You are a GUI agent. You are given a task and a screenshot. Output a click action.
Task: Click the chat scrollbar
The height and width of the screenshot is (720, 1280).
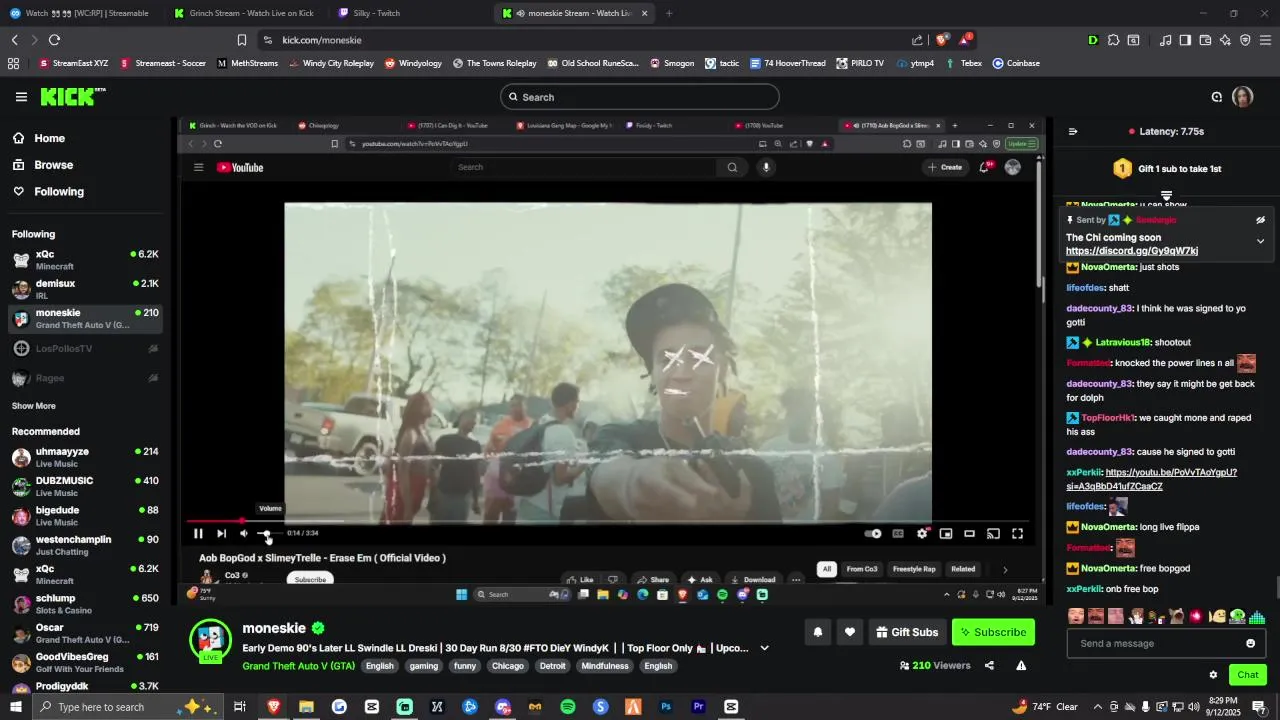pyautogui.click(x=1277, y=587)
